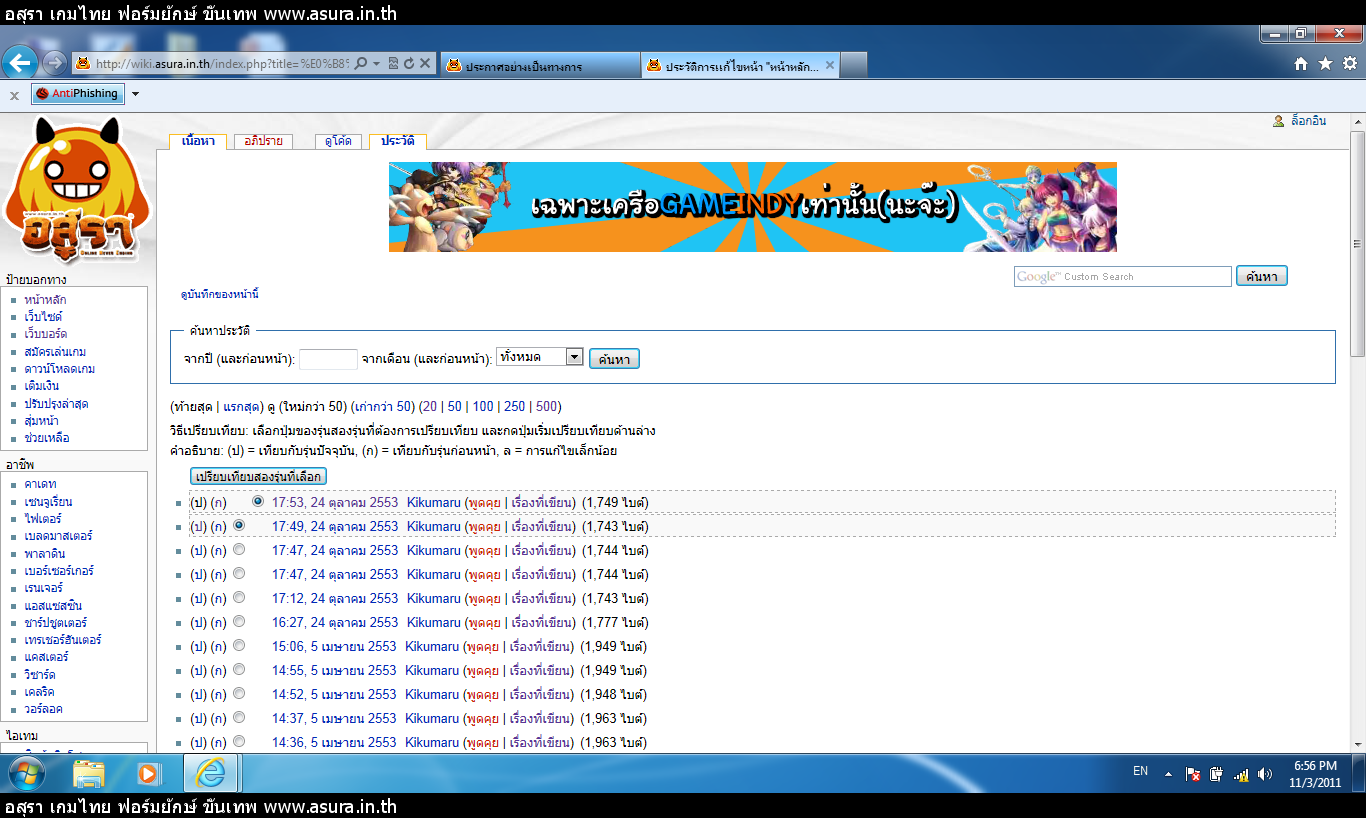The image size is (1366, 818).
Task: Open the อภิปราย wiki tab
Action: [263, 141]
